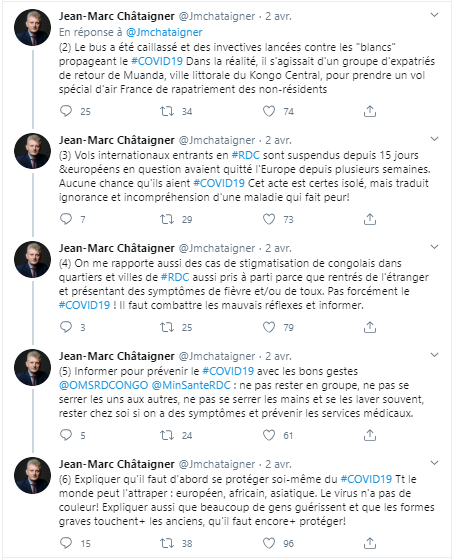Retweet tweet (5) showing 24 retweets
The image size is (454, 560).
(167, 435)
